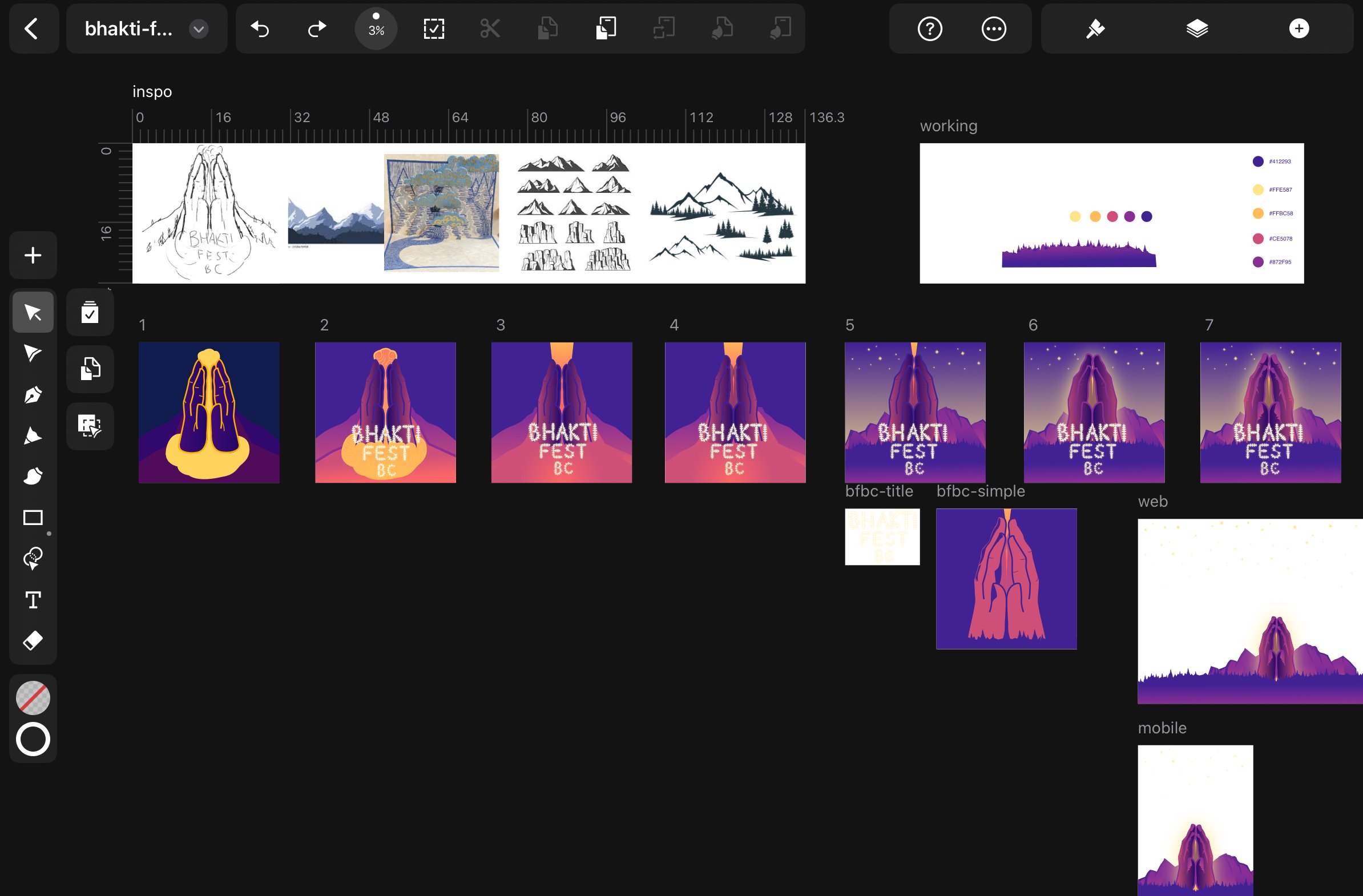The height and width of the screenshot is (896, 1363).
Task: Choose the Pencil drawing tool
Action: click(33, 435)
